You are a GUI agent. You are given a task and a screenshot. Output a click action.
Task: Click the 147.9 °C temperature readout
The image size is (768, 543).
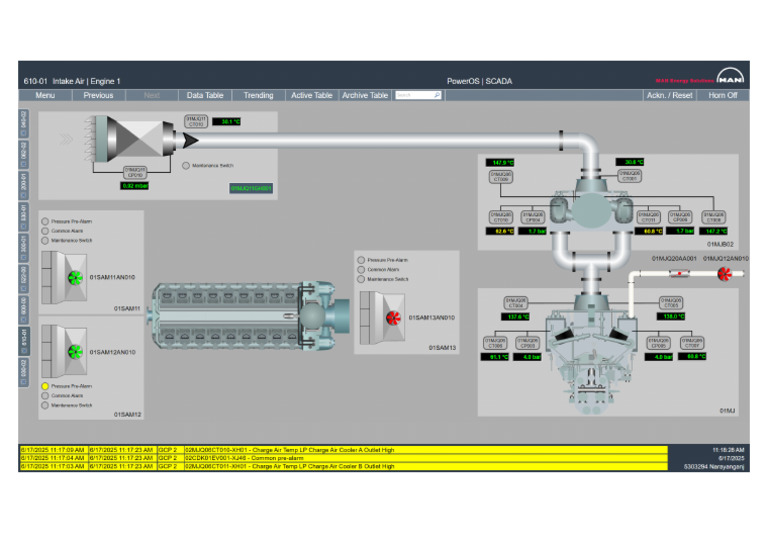(500, 163)
